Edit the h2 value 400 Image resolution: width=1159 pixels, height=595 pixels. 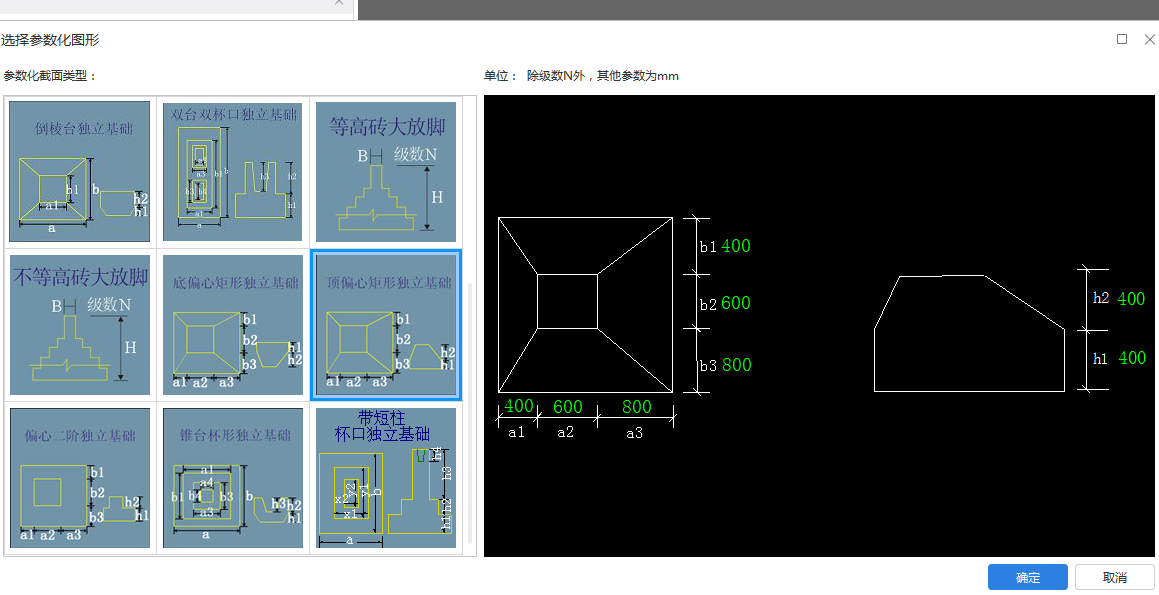click(1131, 299)
